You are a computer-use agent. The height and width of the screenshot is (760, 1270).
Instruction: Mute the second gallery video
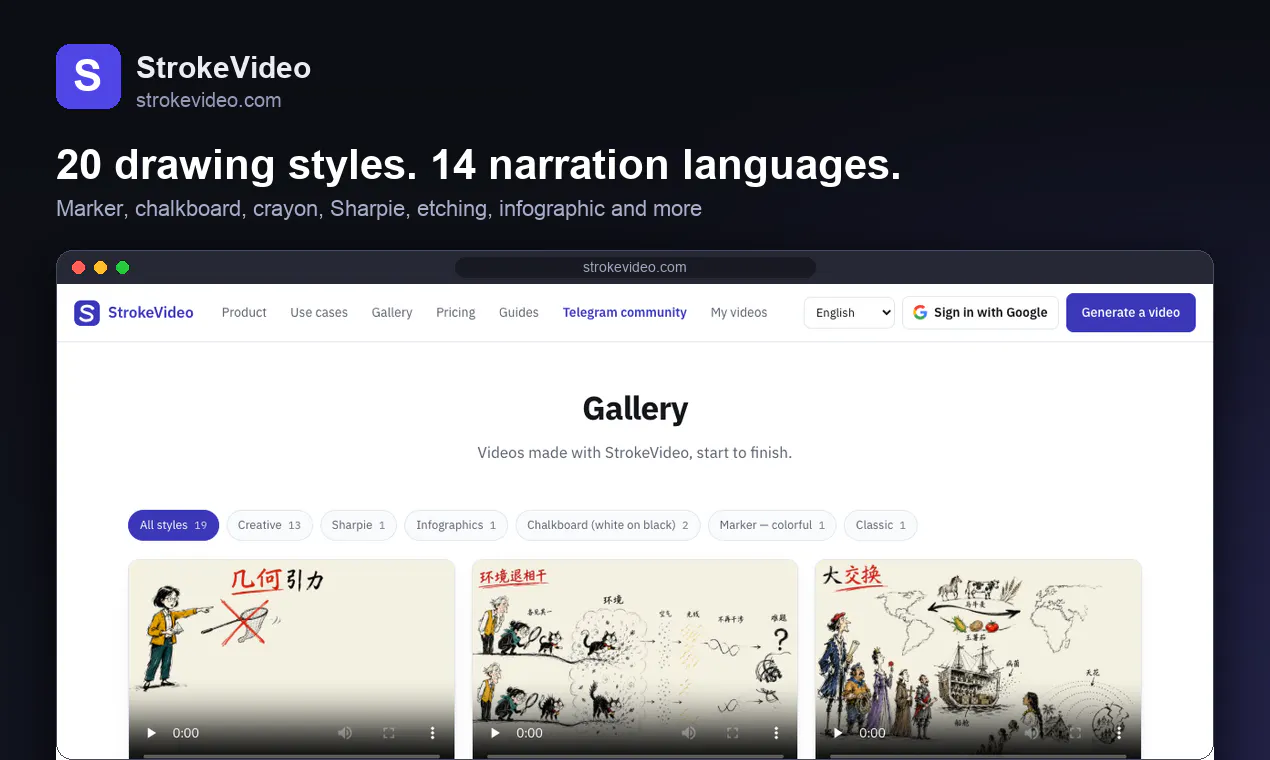click(688, 733)
